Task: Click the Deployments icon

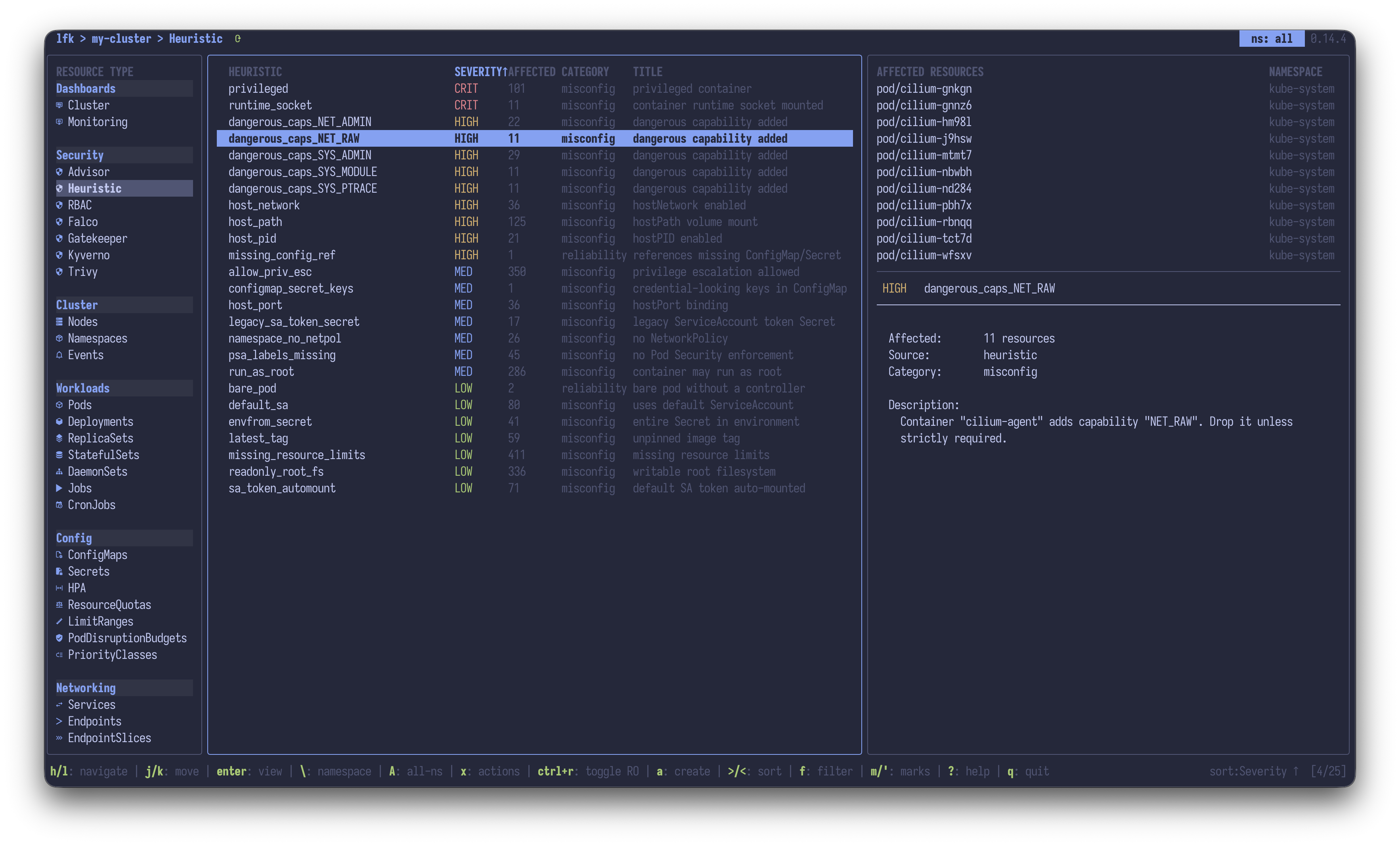Action: coord(59,421)
